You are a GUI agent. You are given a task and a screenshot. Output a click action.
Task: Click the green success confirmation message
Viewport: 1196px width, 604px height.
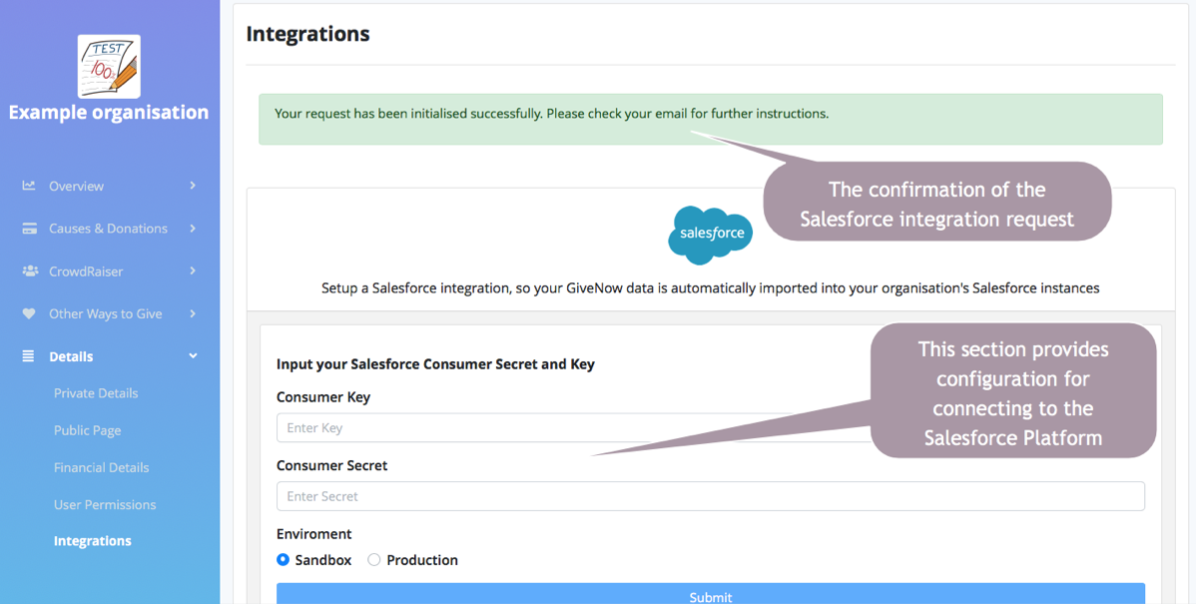(711, 119)
